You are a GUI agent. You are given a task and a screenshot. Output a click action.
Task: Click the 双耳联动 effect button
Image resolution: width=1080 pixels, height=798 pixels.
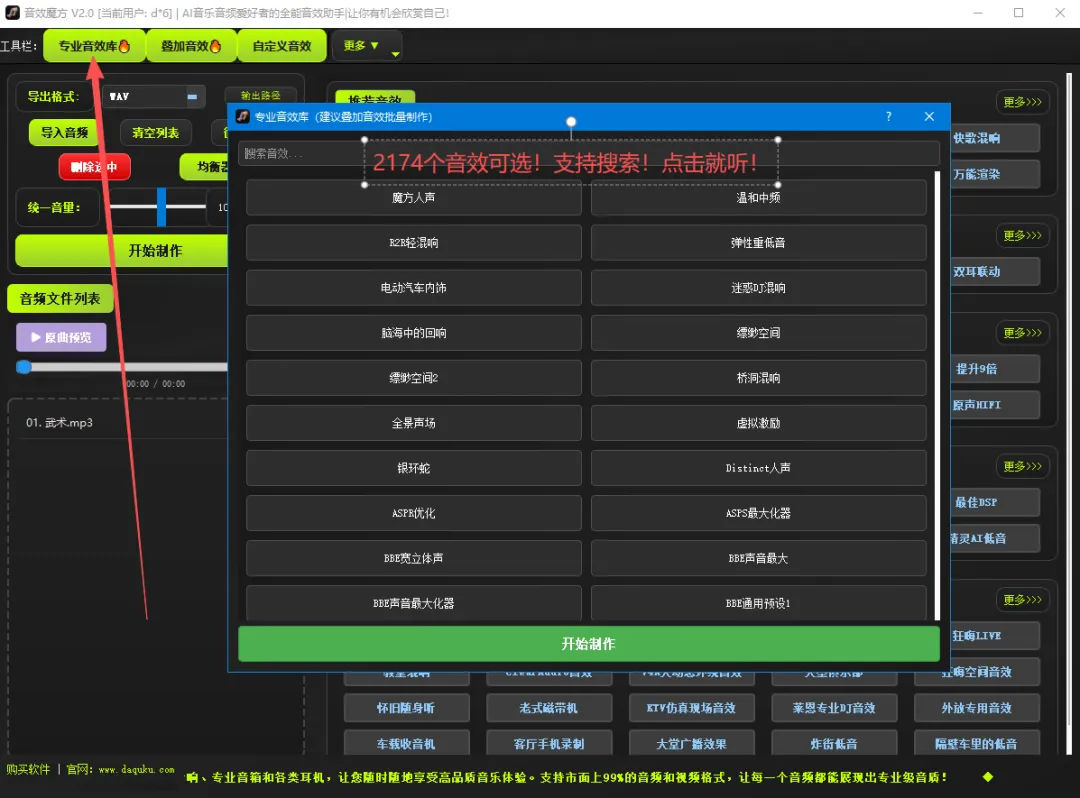tap(995, 272)
